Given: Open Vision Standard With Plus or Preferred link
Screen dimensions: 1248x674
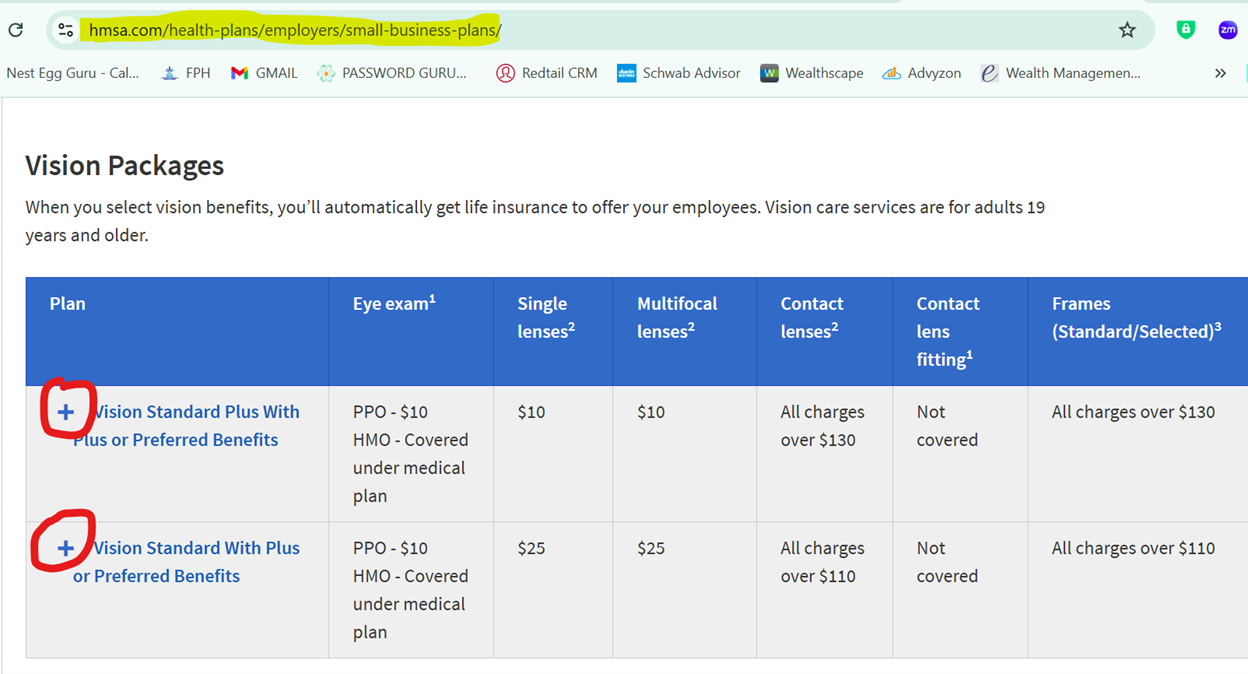Looking at the screenshot, I should 186,562.
